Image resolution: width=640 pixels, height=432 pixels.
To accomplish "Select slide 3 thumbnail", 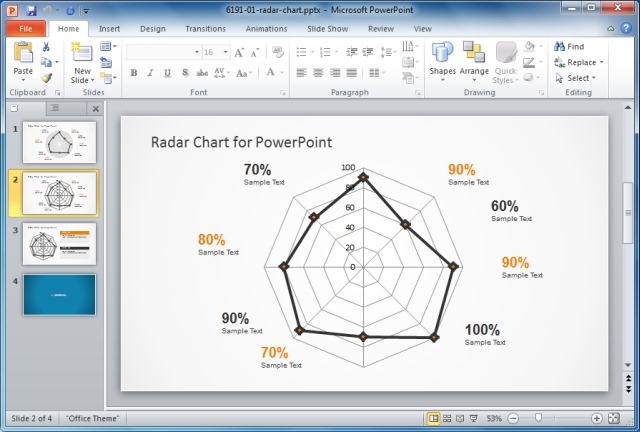I will [60, 244].
